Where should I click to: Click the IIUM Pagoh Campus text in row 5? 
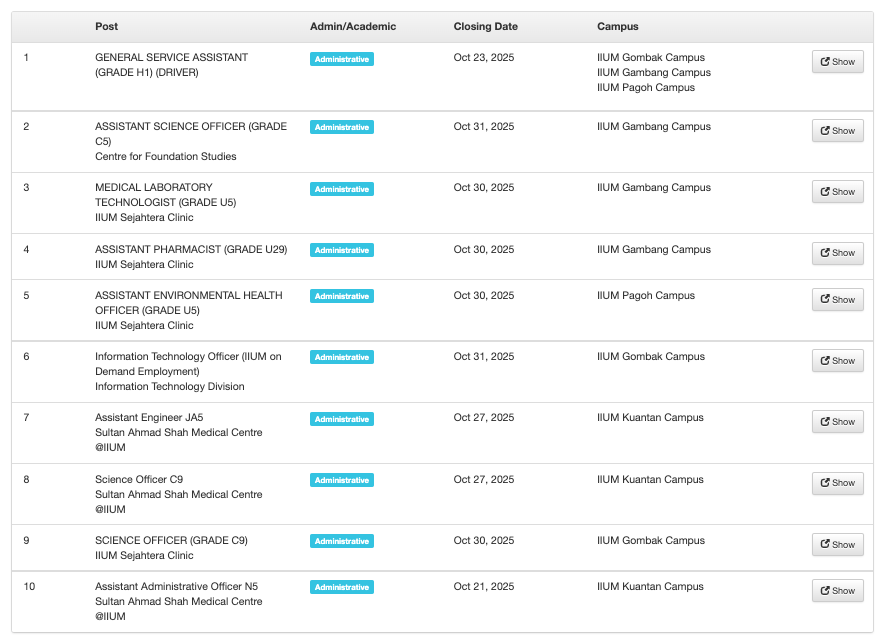point(645,296)
